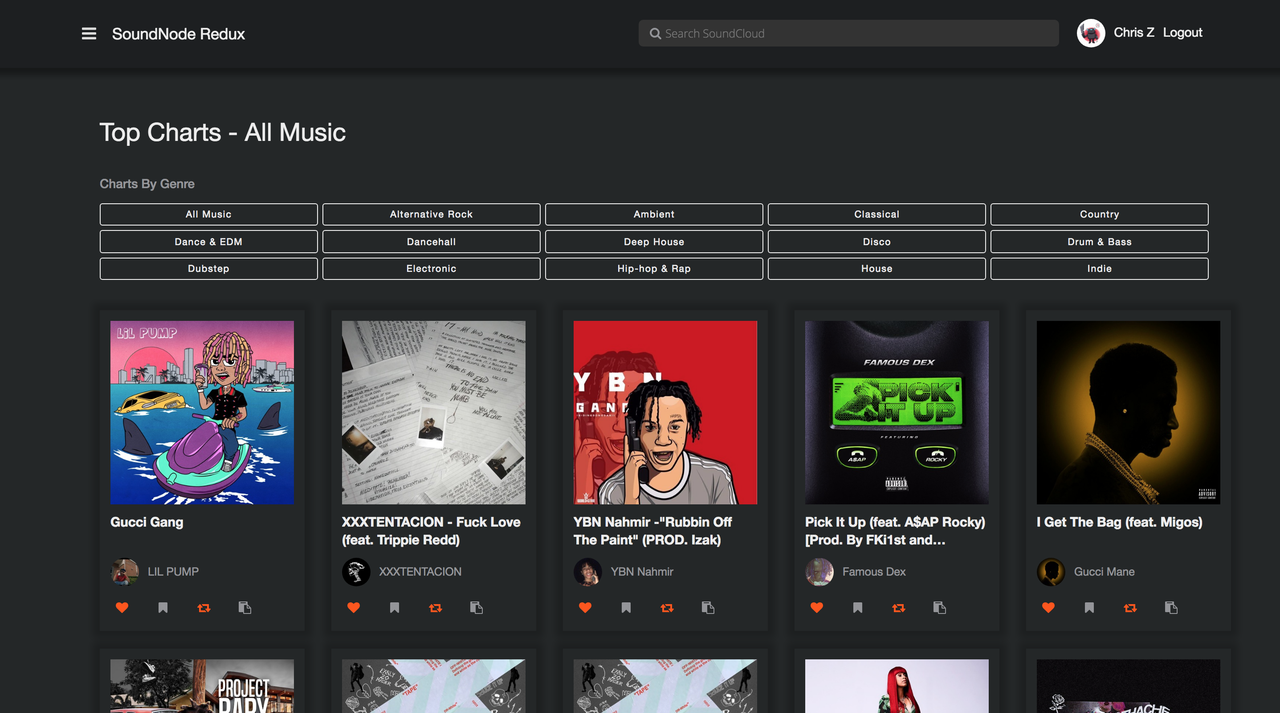Select the House genre
The image size is (1280, 713).
(877, 269)
